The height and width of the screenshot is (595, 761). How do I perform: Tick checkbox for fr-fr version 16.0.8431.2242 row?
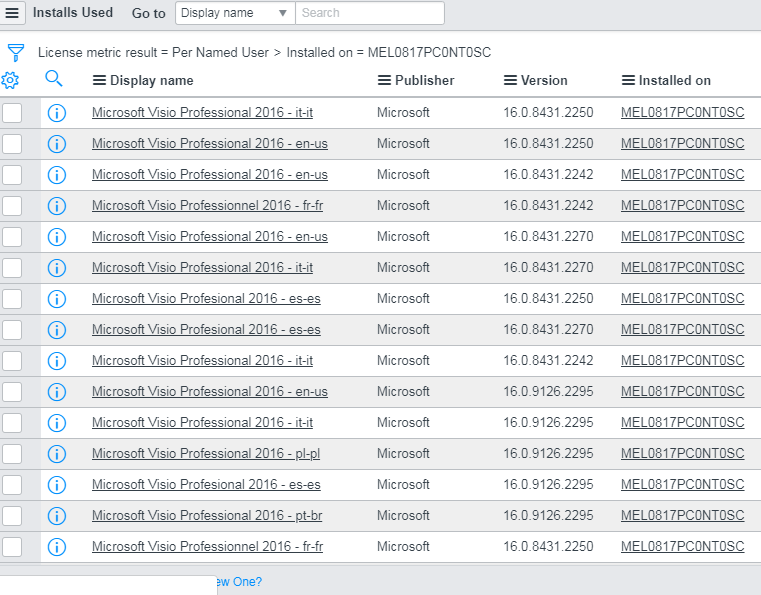coord(12,206)
